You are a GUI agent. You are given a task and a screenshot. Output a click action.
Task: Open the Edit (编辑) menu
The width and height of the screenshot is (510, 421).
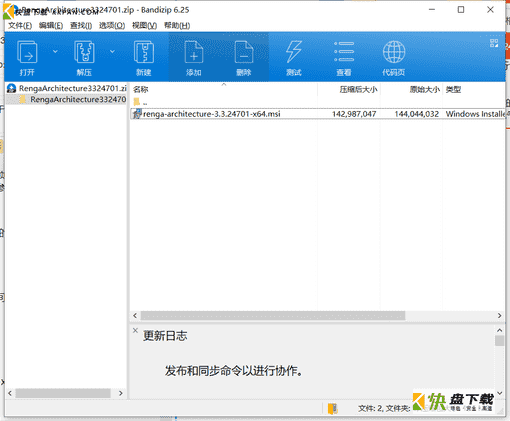click(51, 26)
